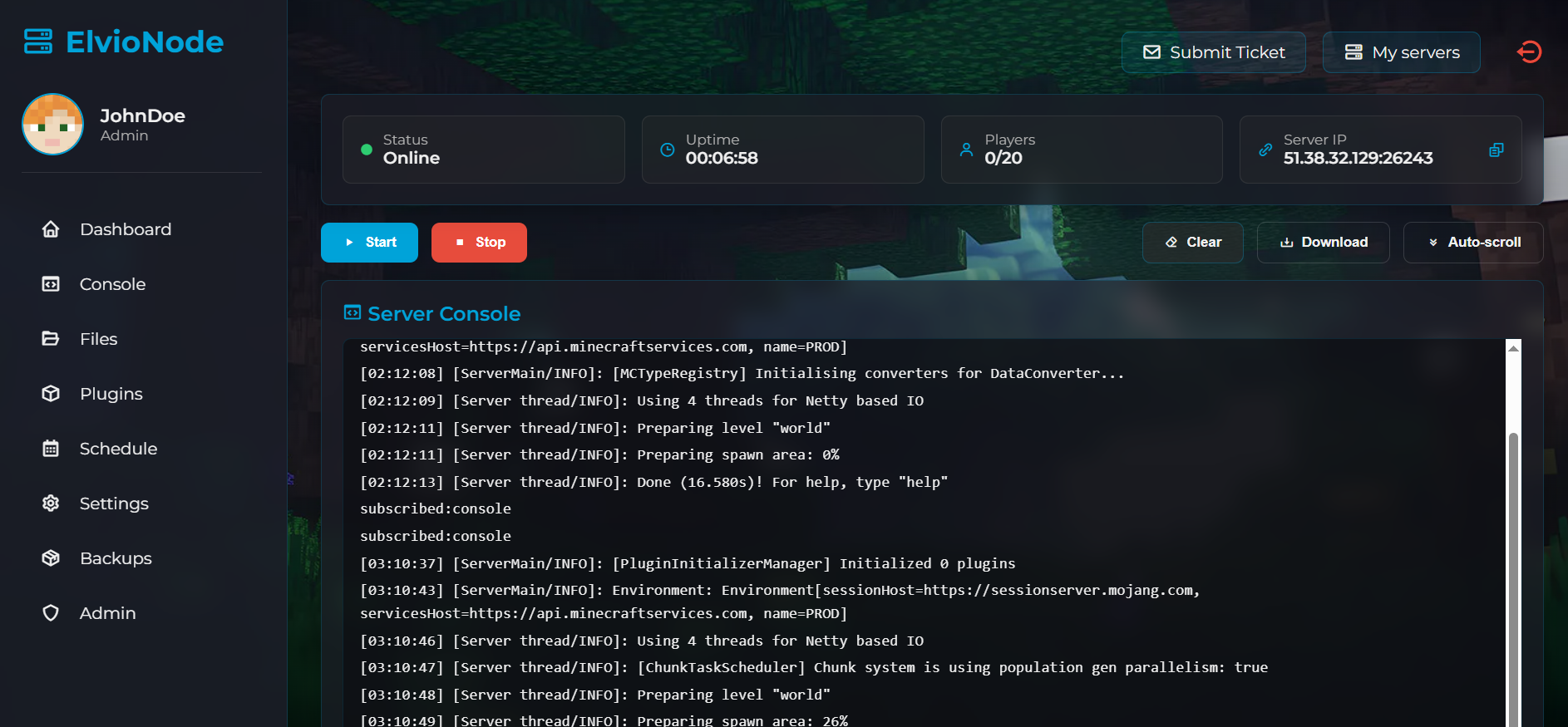
Task: Click the Players person icon
Action: (966, 150)
